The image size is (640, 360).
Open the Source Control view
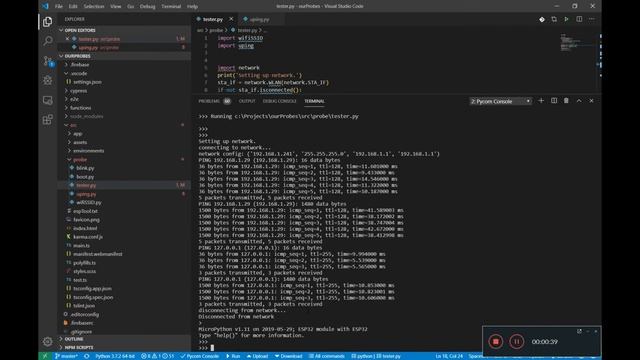click(48, 61)
